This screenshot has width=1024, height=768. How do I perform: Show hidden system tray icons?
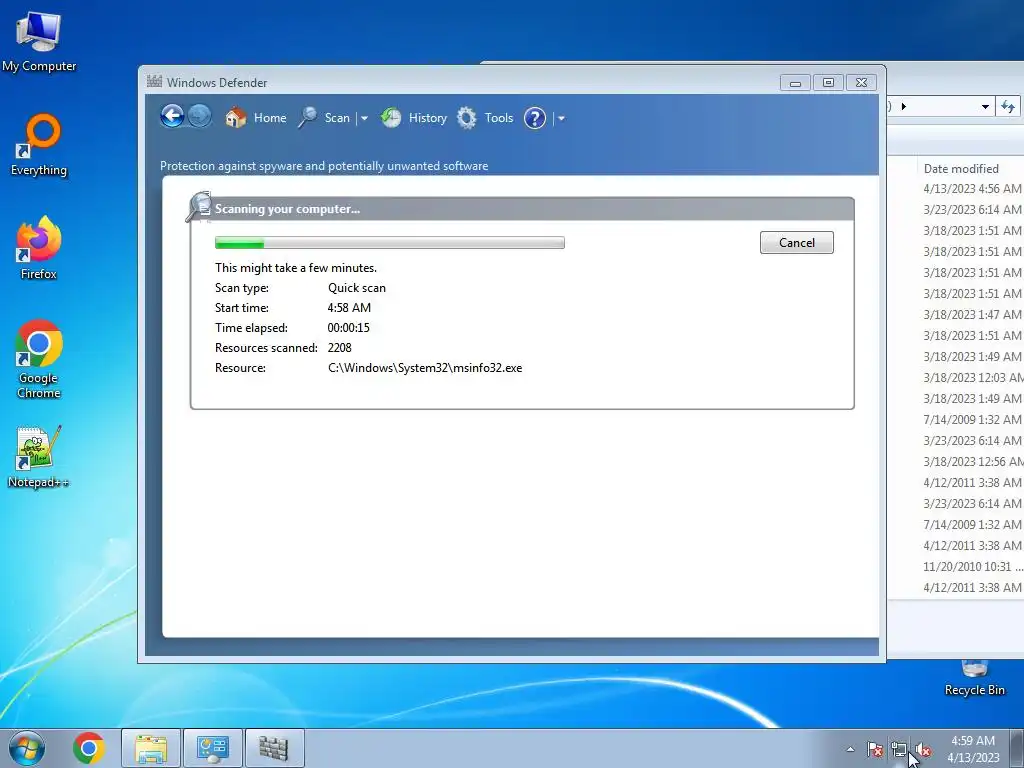tap(850, 749)
